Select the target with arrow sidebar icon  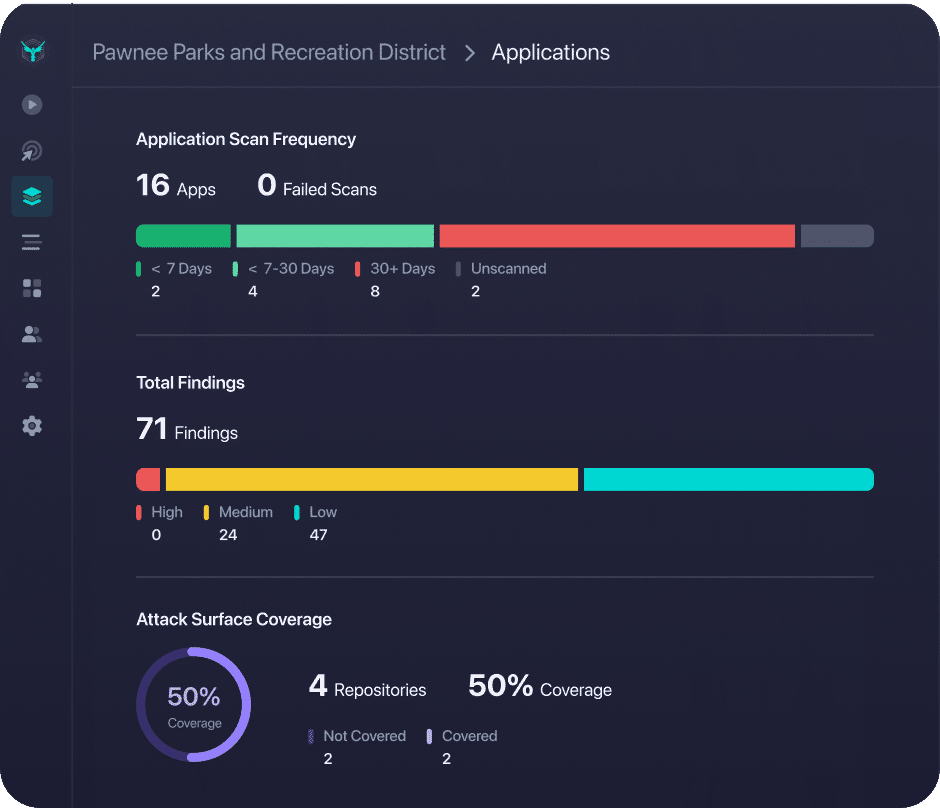(32, 151)
